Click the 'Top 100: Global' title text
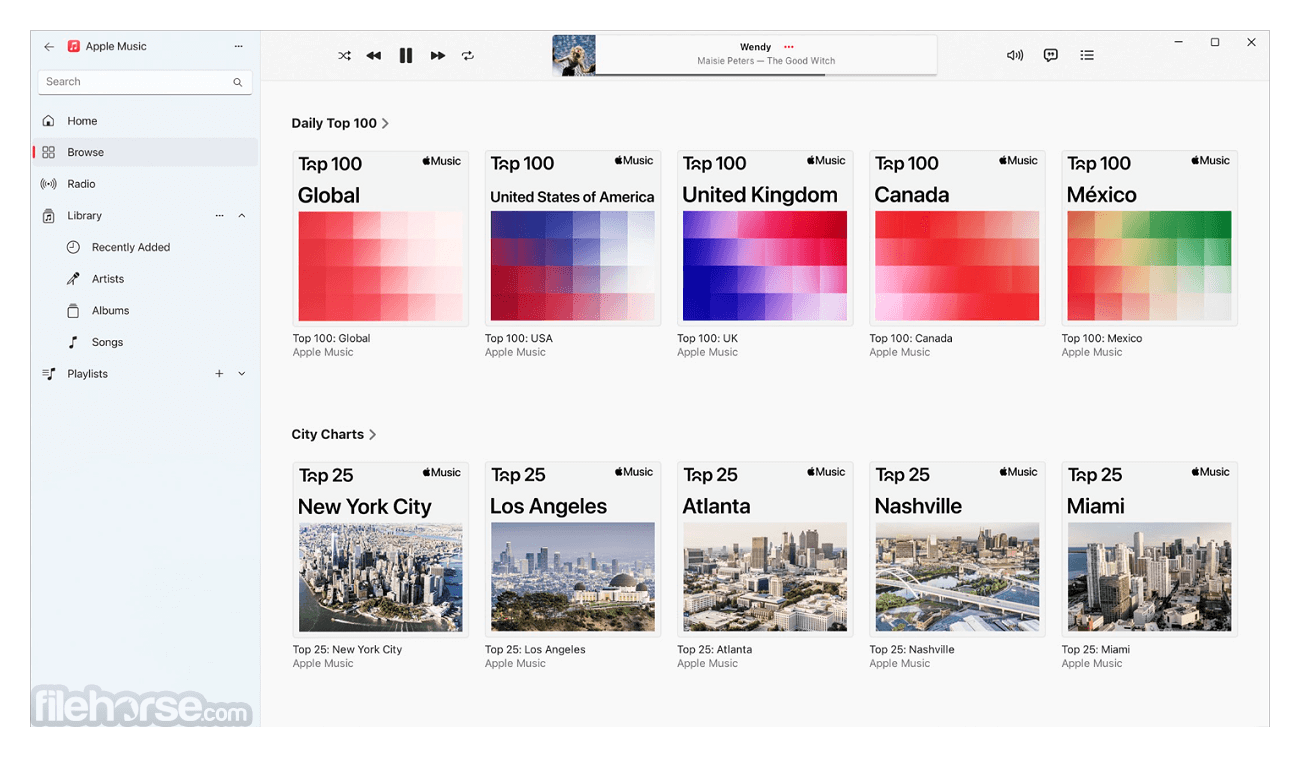The height and width of the screenshot is (757, 1300). tap(332, 339)
